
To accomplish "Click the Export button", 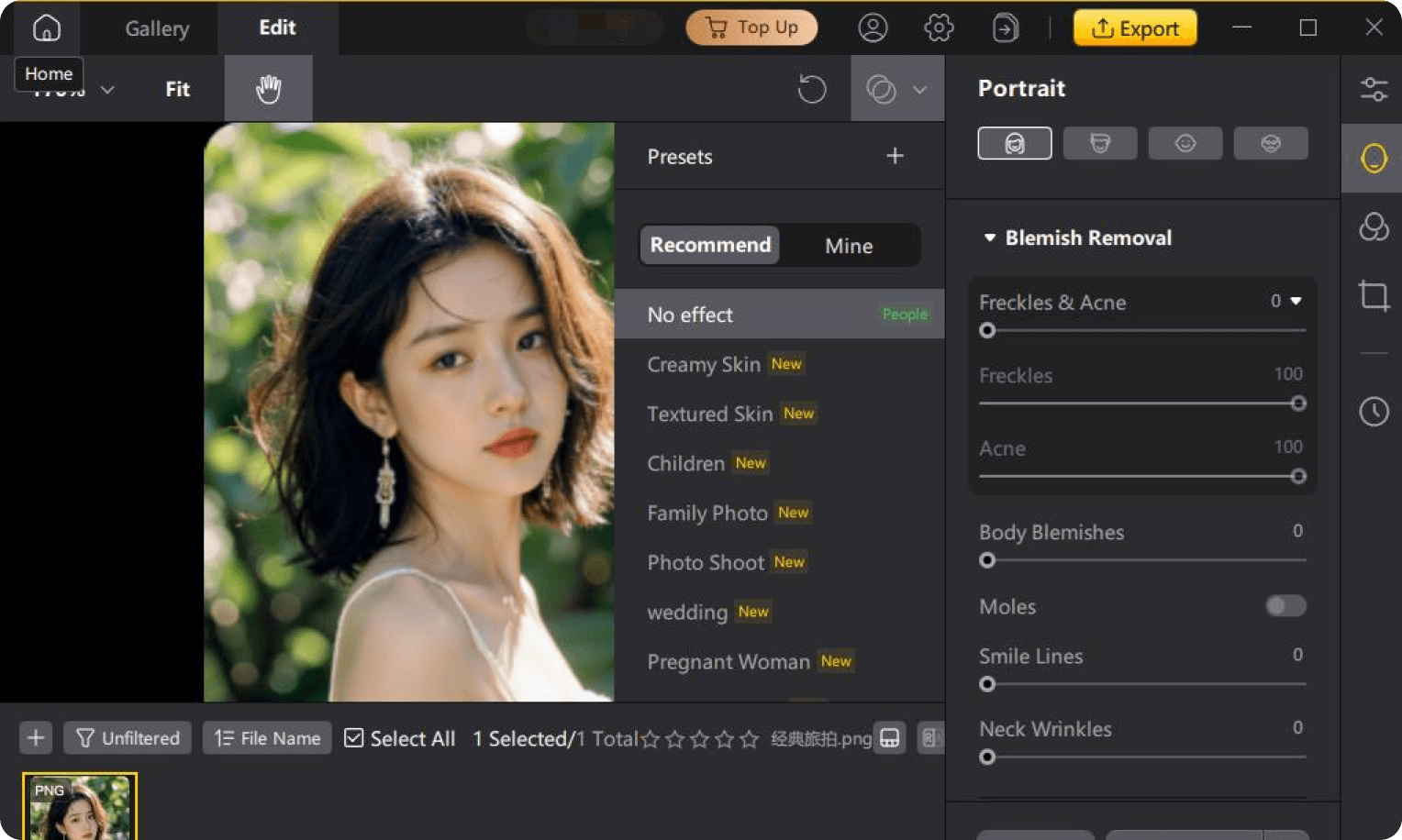I will [1135, 28].
